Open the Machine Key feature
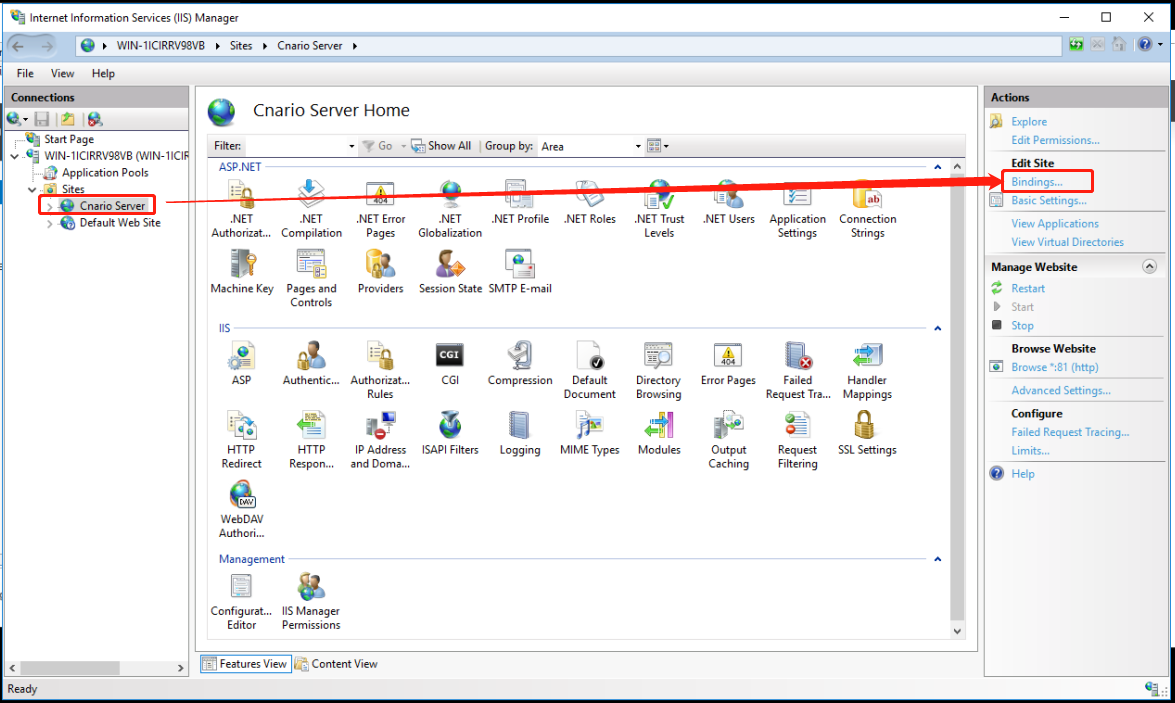The image size is (1175, 703). coord(241,269)
